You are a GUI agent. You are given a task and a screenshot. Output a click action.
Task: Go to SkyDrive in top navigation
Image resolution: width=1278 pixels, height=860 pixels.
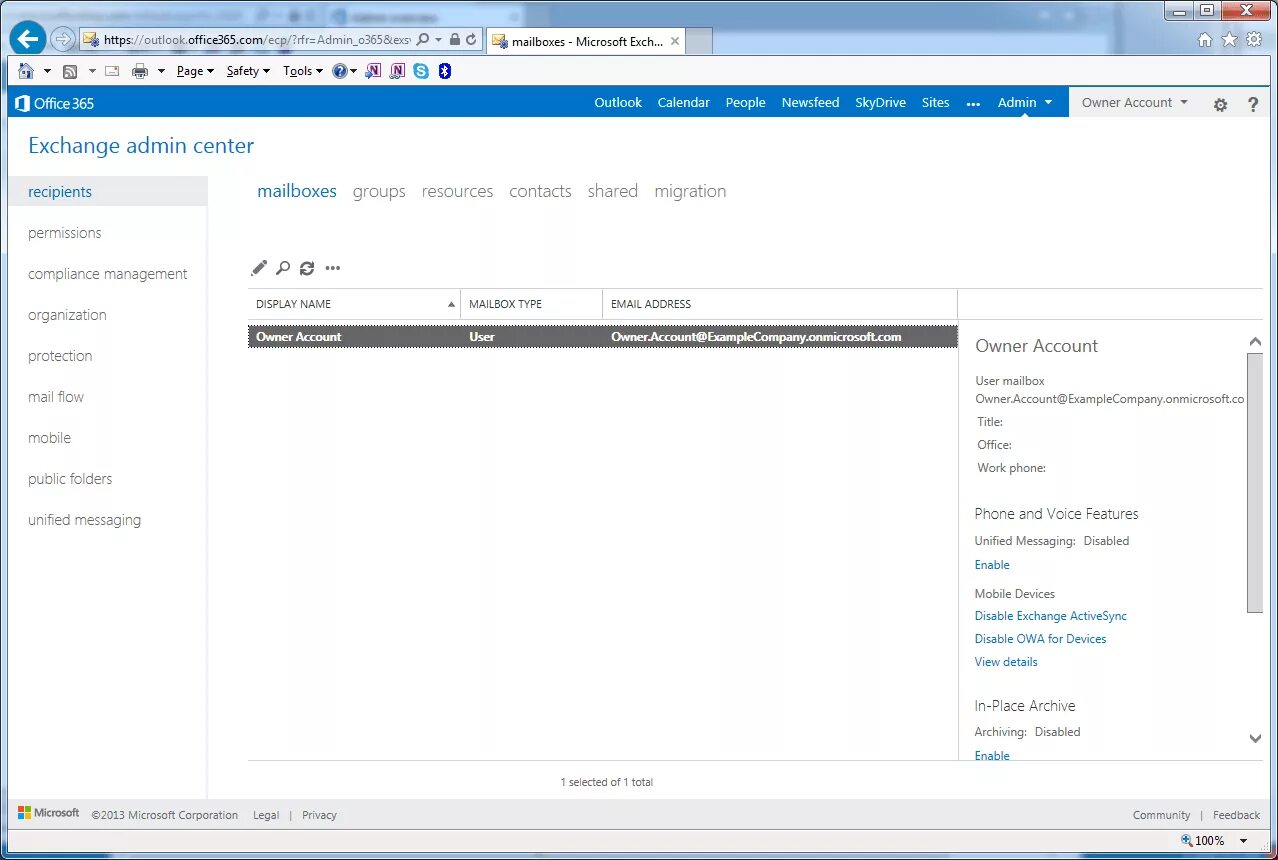click(880, 102)
